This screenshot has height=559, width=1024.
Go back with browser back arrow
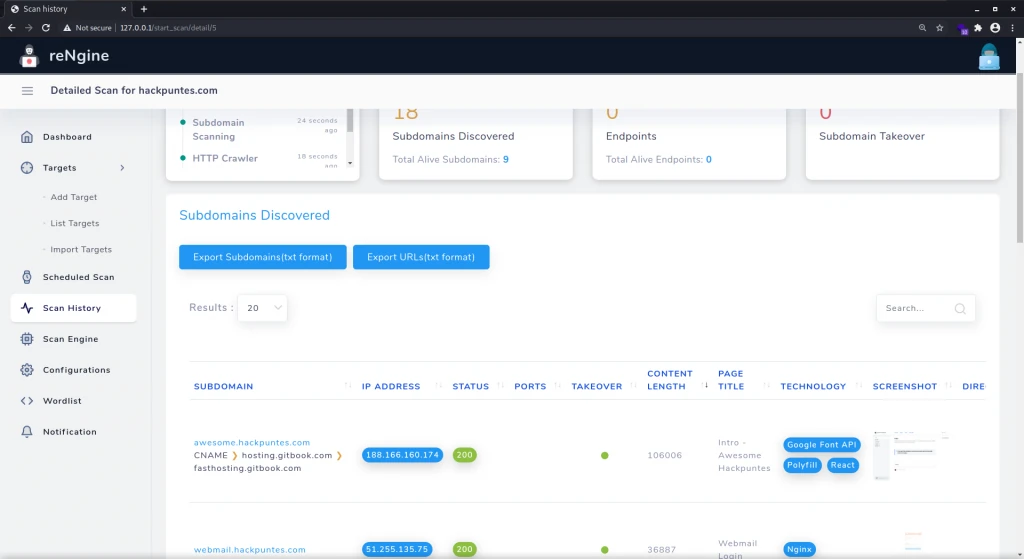click(12, 27)
